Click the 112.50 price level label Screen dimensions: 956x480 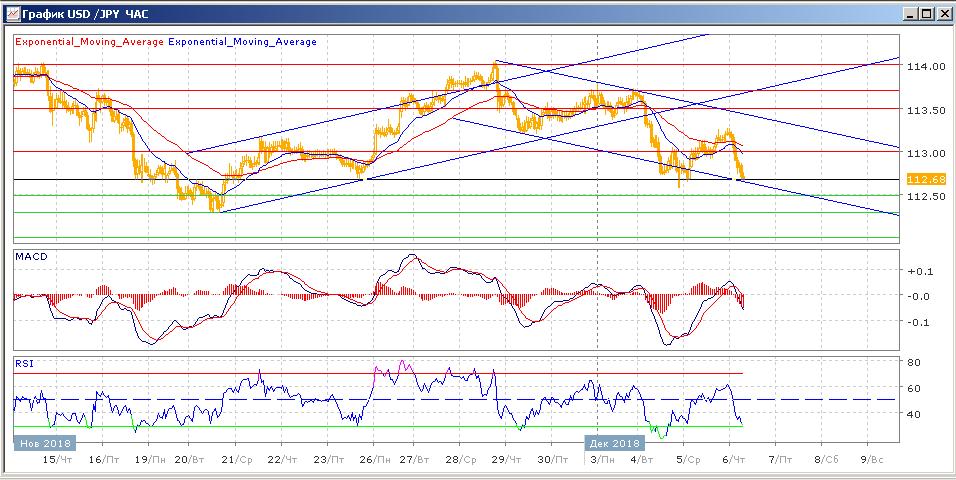(x=925, y=196)
